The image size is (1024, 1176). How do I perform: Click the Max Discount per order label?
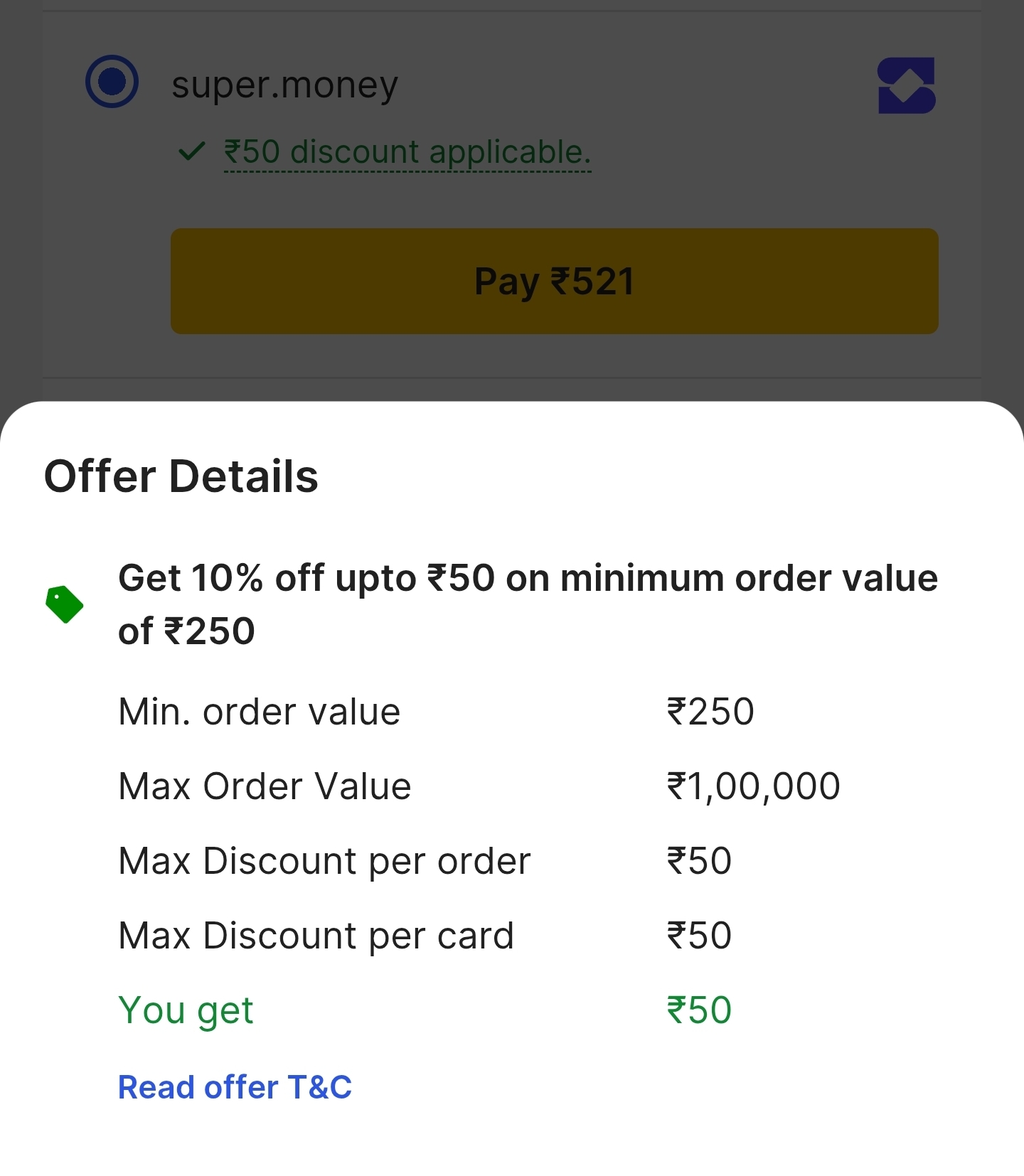[x=324, y=861]
